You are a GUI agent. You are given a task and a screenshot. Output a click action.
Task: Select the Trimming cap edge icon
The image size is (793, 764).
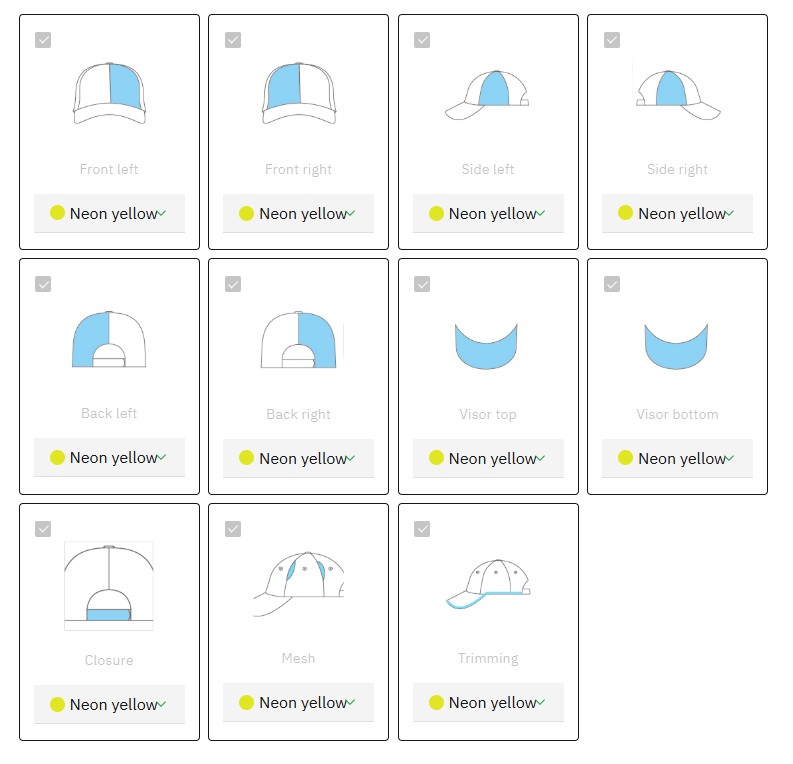[x=488, y=585]
